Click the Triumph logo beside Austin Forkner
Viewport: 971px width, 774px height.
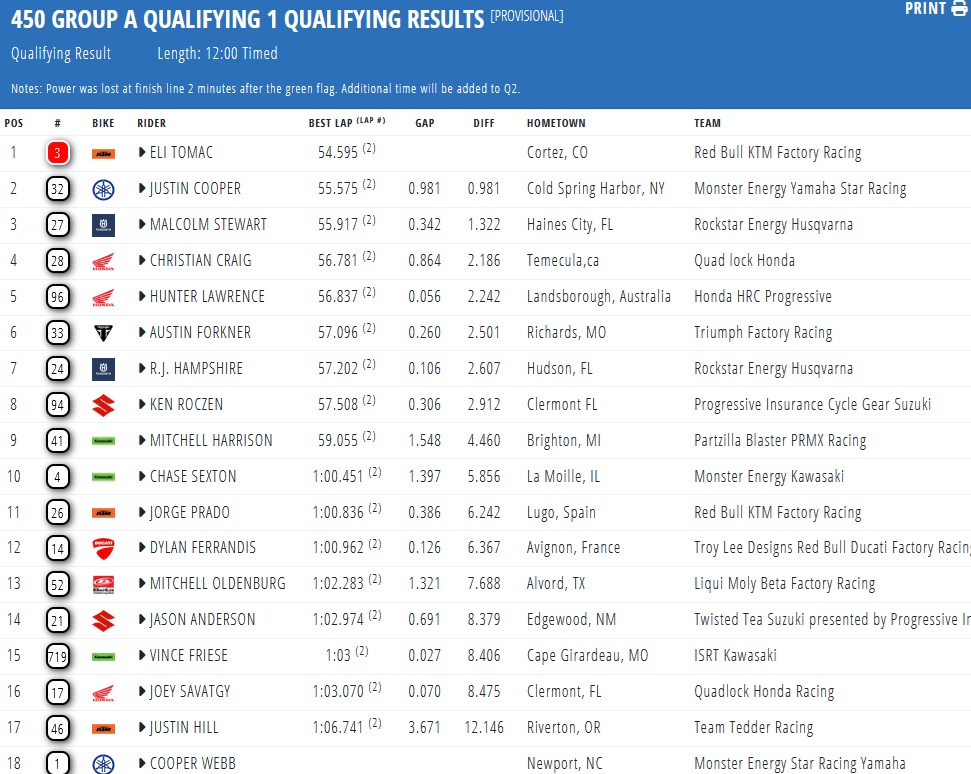(x=103, y=333)
